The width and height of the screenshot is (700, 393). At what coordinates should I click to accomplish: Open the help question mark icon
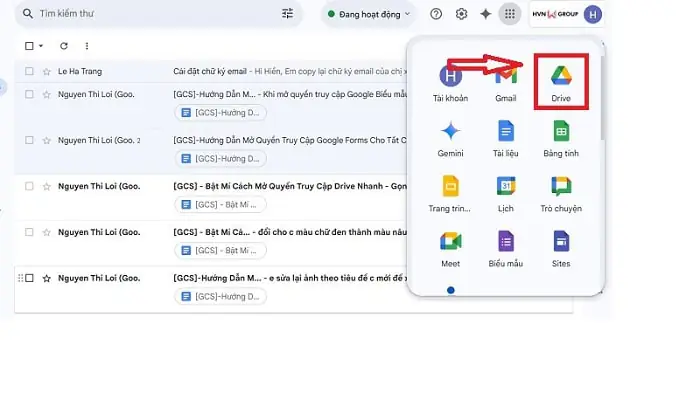pos(436,14)
